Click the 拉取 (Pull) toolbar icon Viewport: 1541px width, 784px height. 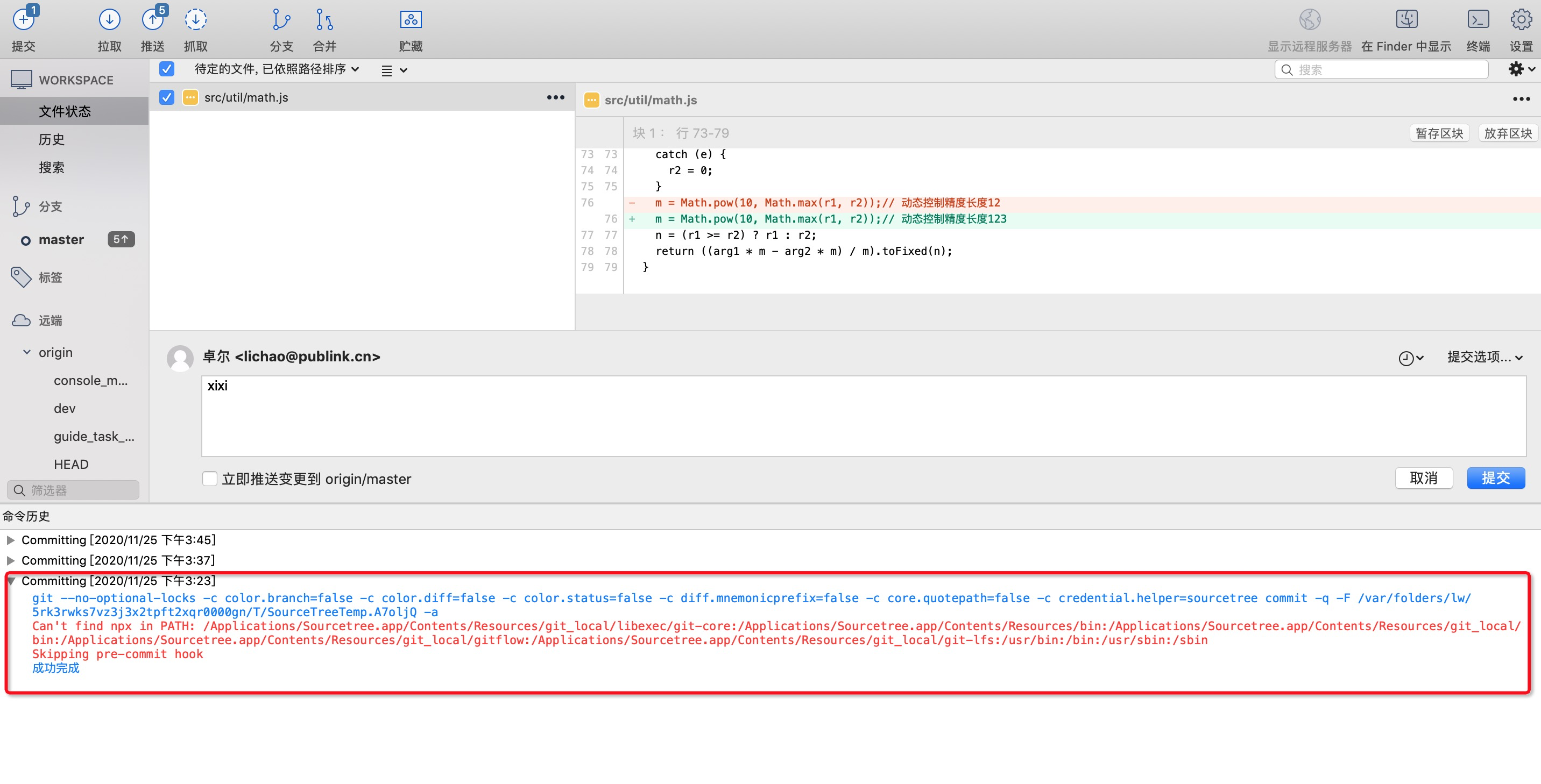tap(109, 20)
